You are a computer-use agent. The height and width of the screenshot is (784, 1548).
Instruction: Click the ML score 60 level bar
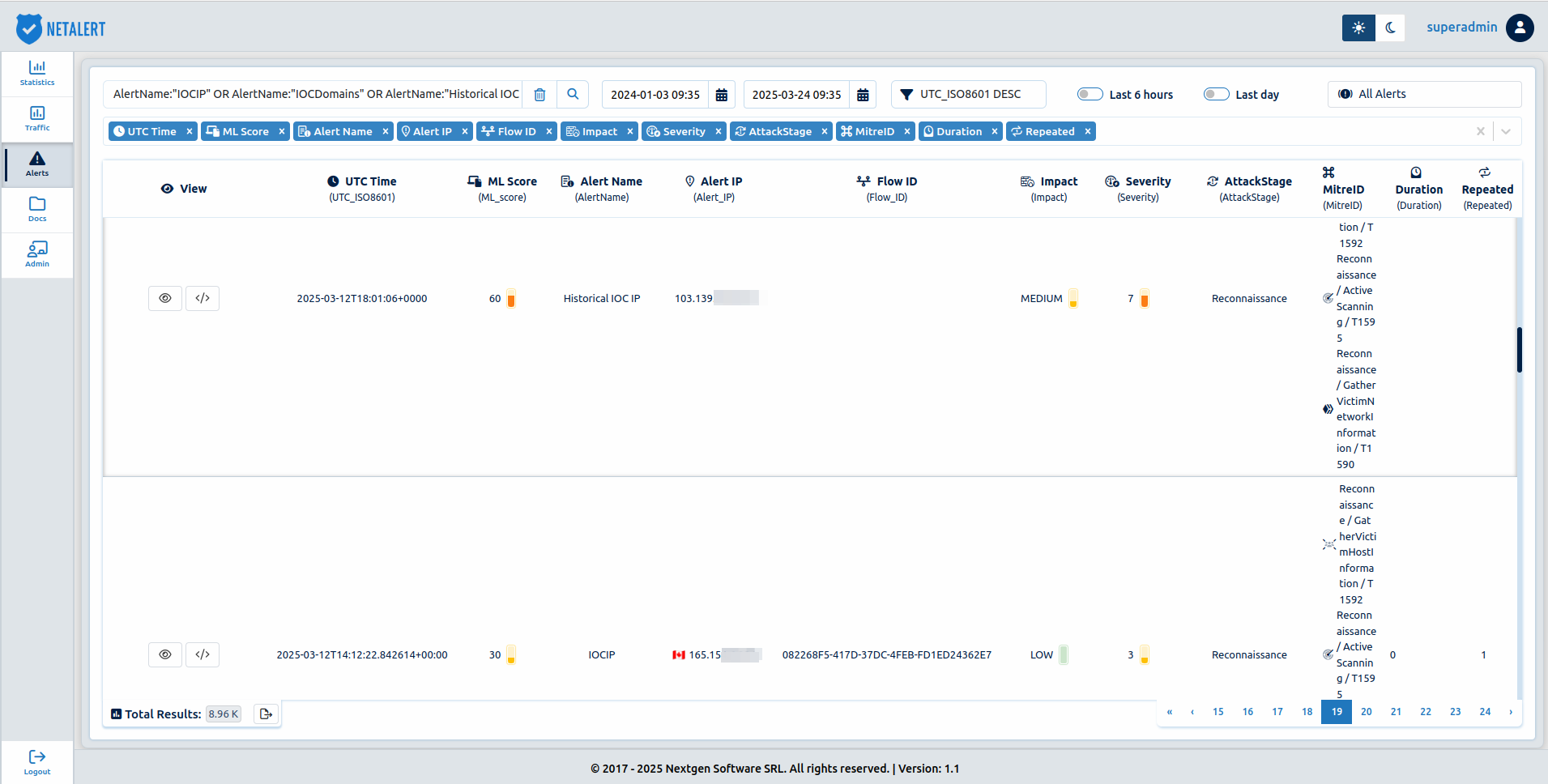click(x=511, y=298)
